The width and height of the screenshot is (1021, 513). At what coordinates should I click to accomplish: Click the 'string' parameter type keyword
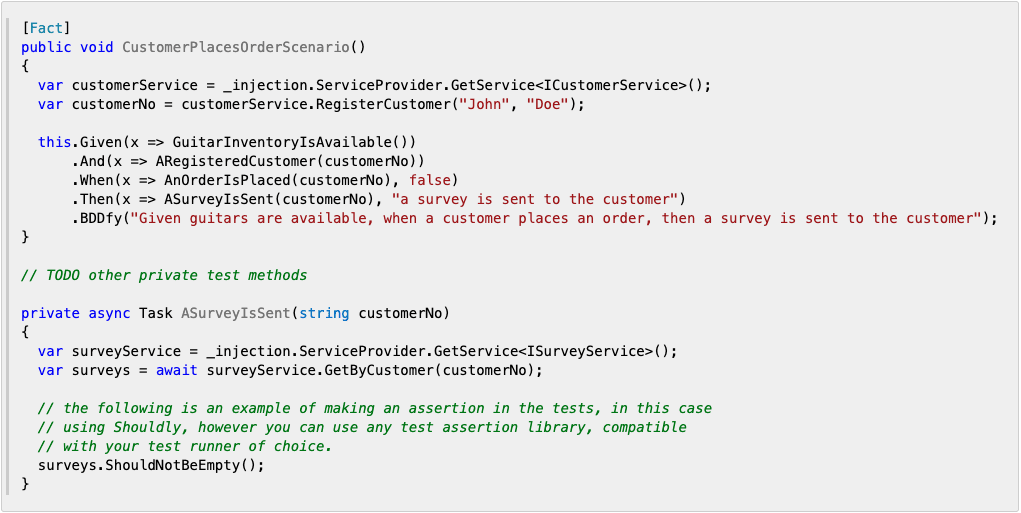[324, 313]
